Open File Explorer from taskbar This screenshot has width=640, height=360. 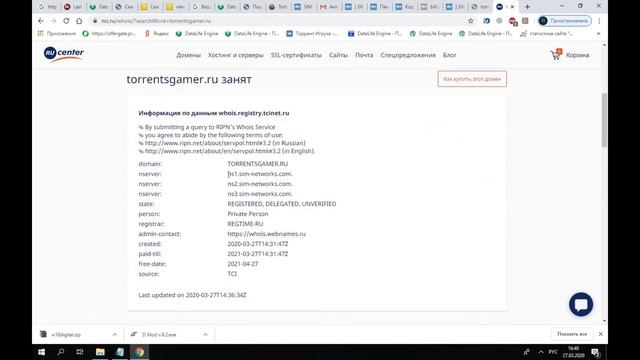pyautogui.click(x=100, y=352)
